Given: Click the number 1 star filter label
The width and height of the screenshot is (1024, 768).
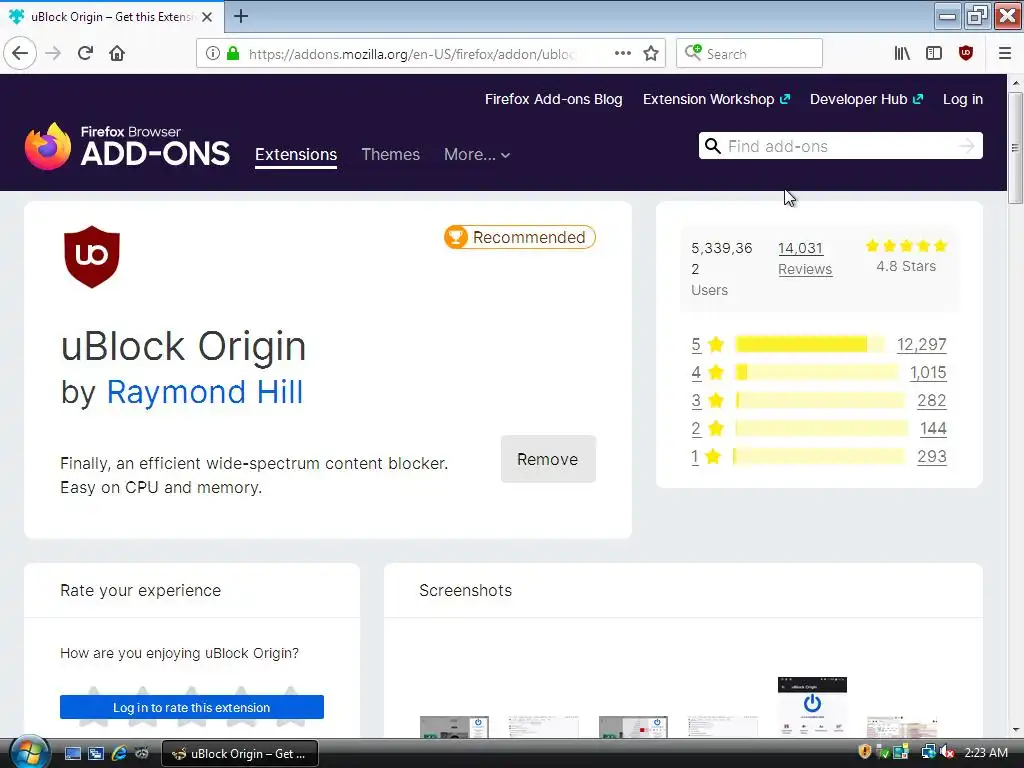Looking at the screenshot, I should (x=695, y=456).
